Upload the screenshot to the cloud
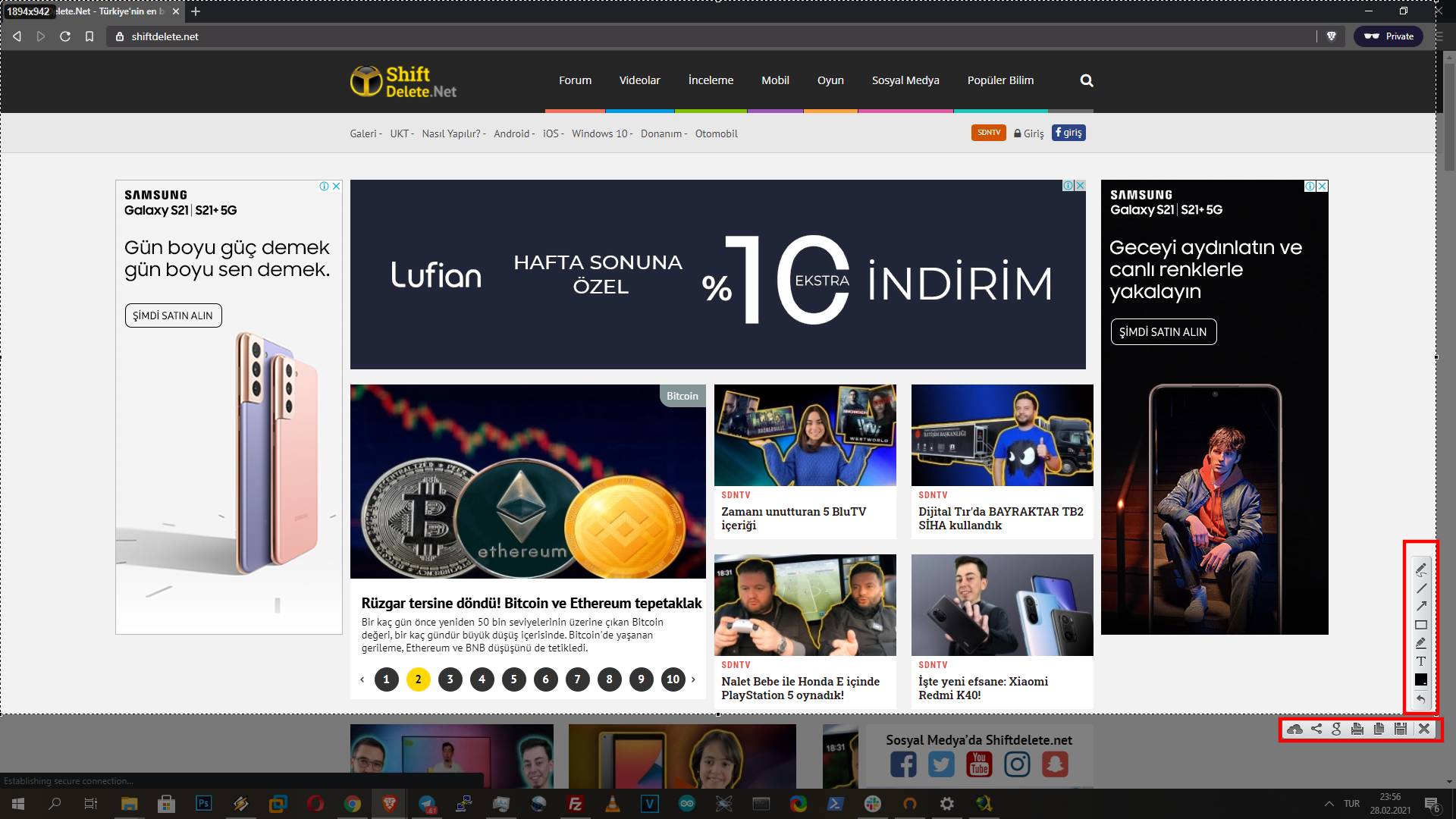 (1295, 729)
